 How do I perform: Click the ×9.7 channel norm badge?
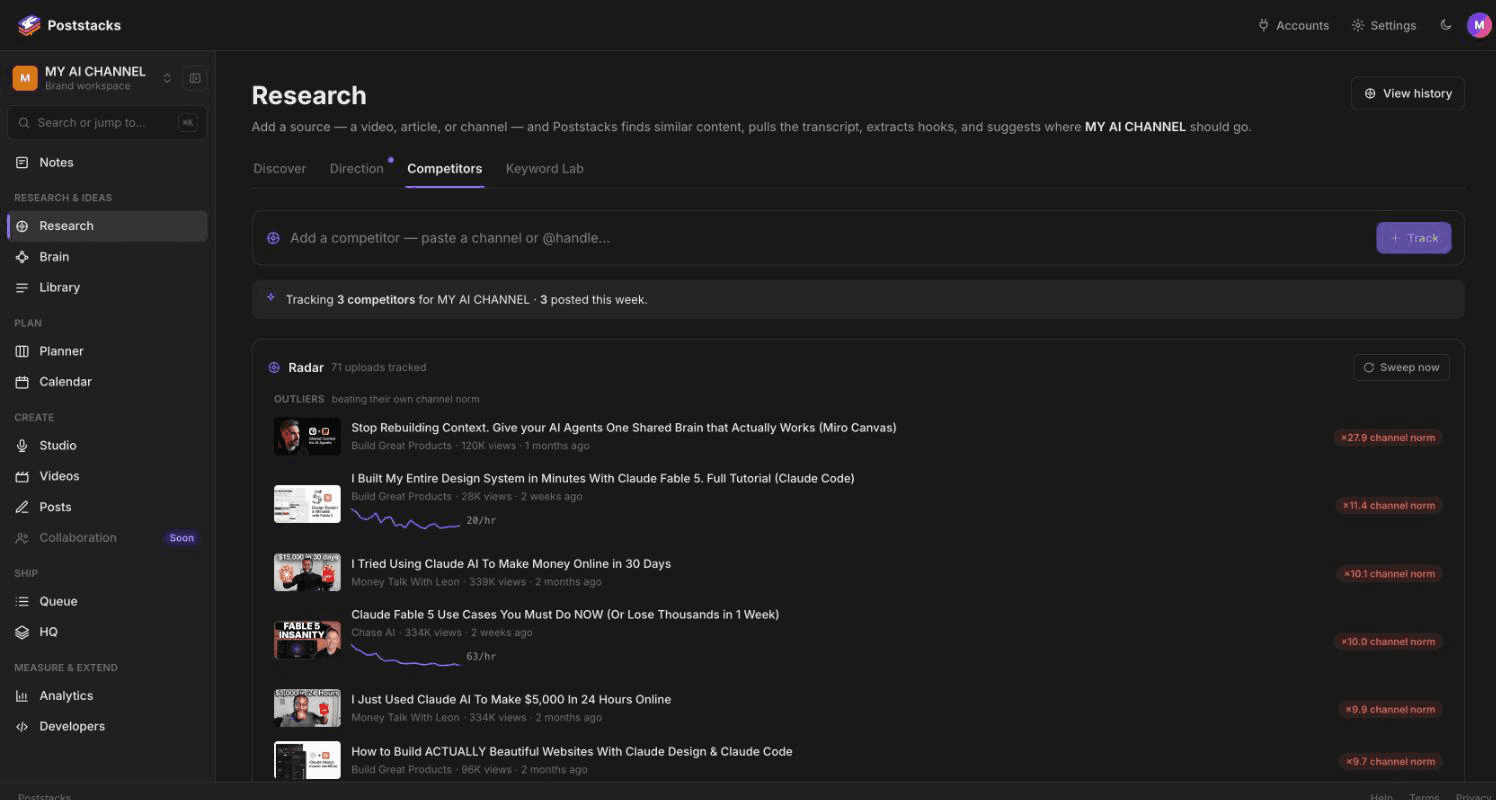[1390, 762]
